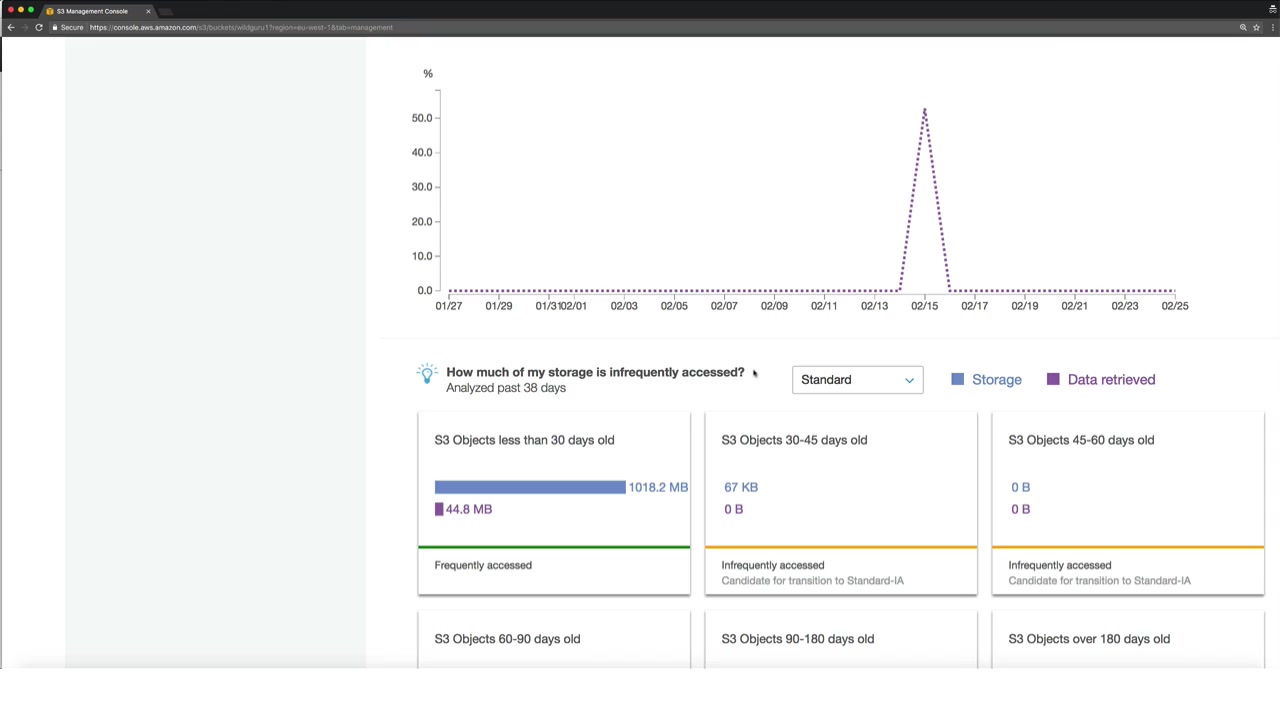
Task: Click the 'S3 Objects over 180 days old' heading
Action: click(x=1089, y=639)
